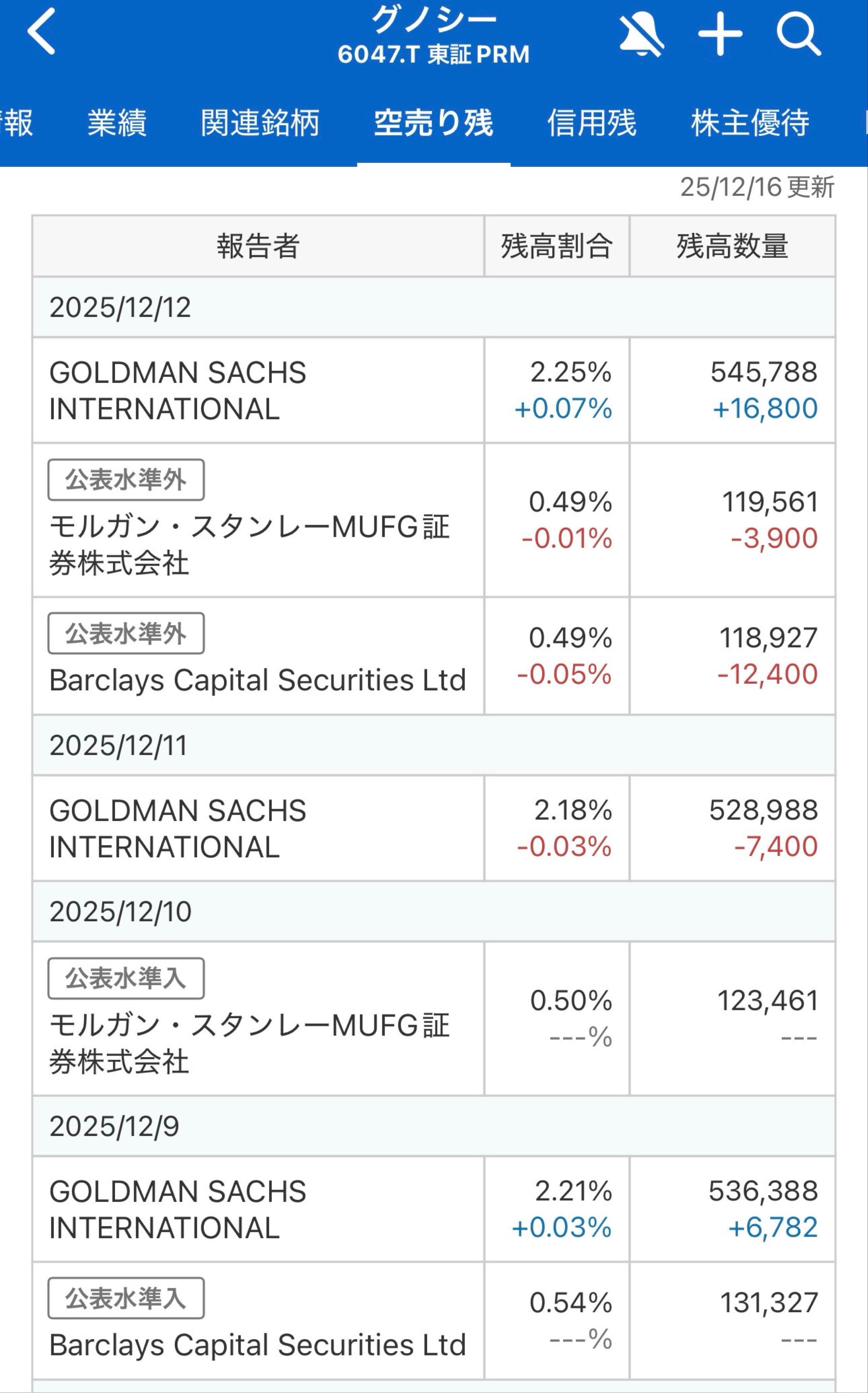Select the 2025/12/11 date header row
This screenshot has height=1393, width=868.
coord(434,745)
